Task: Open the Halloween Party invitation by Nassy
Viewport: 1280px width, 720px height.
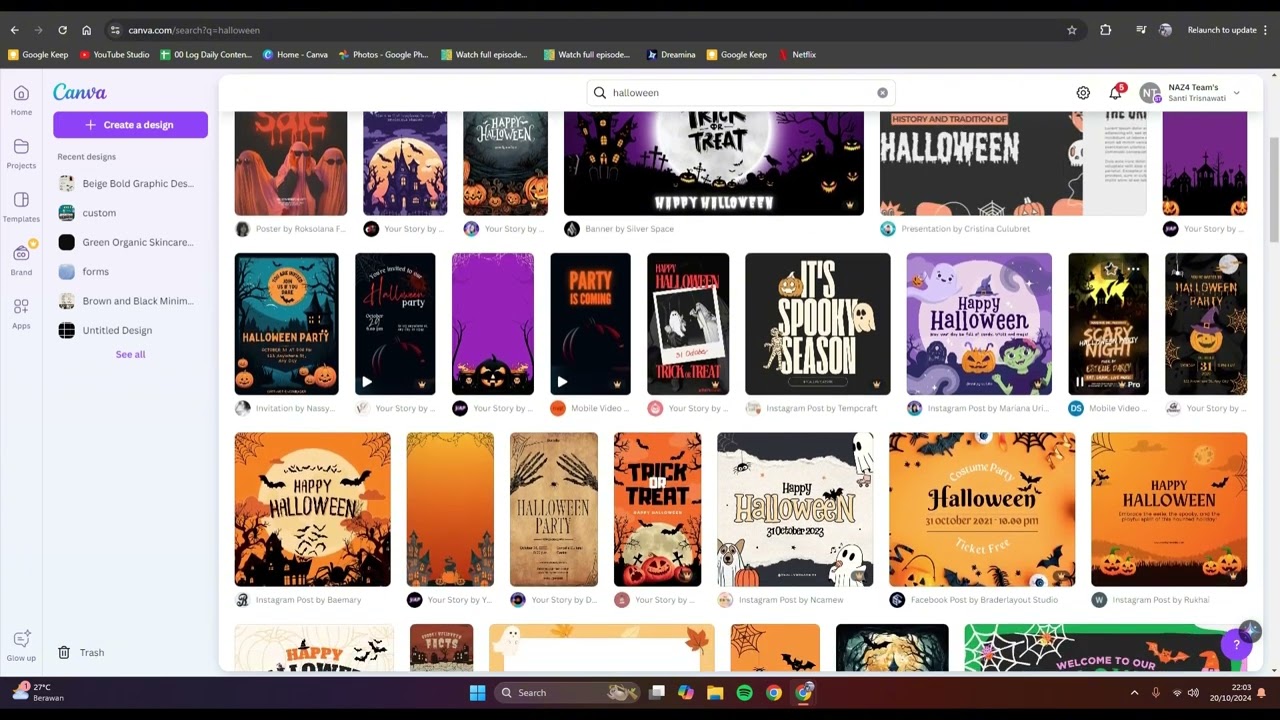Action: point(286,324)
